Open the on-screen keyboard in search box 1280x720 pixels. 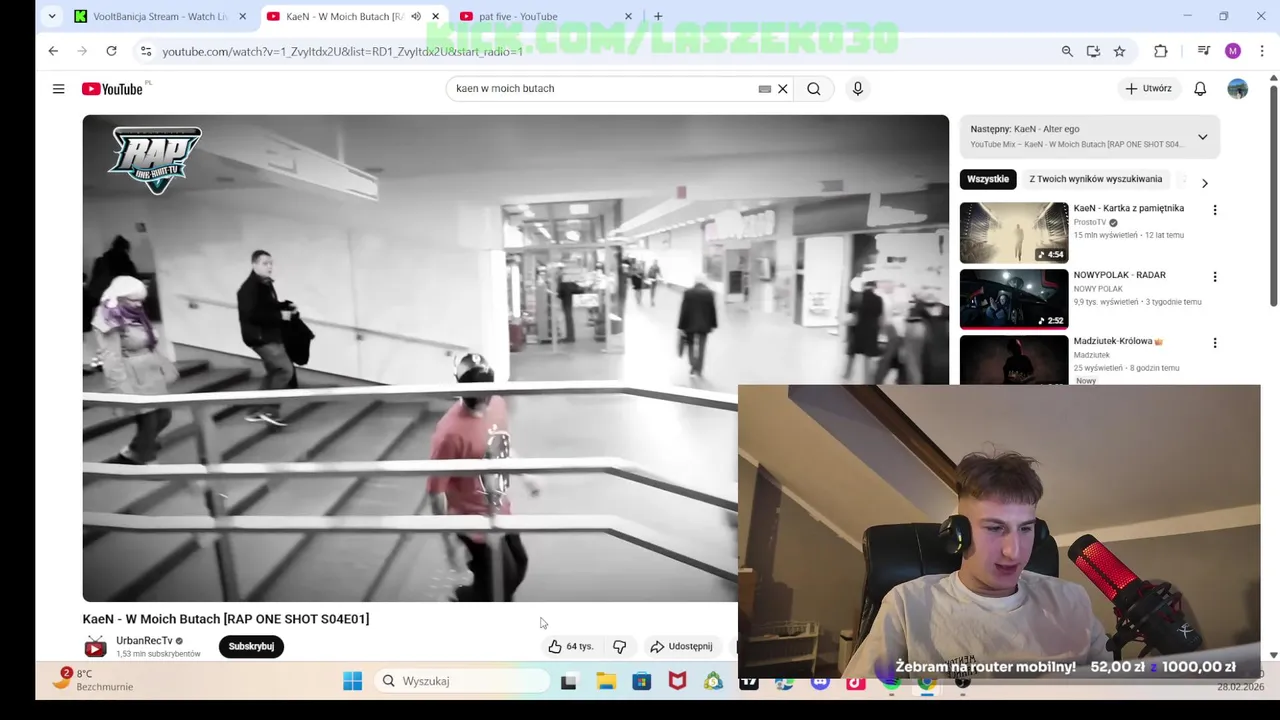click(x=765, y=89)
